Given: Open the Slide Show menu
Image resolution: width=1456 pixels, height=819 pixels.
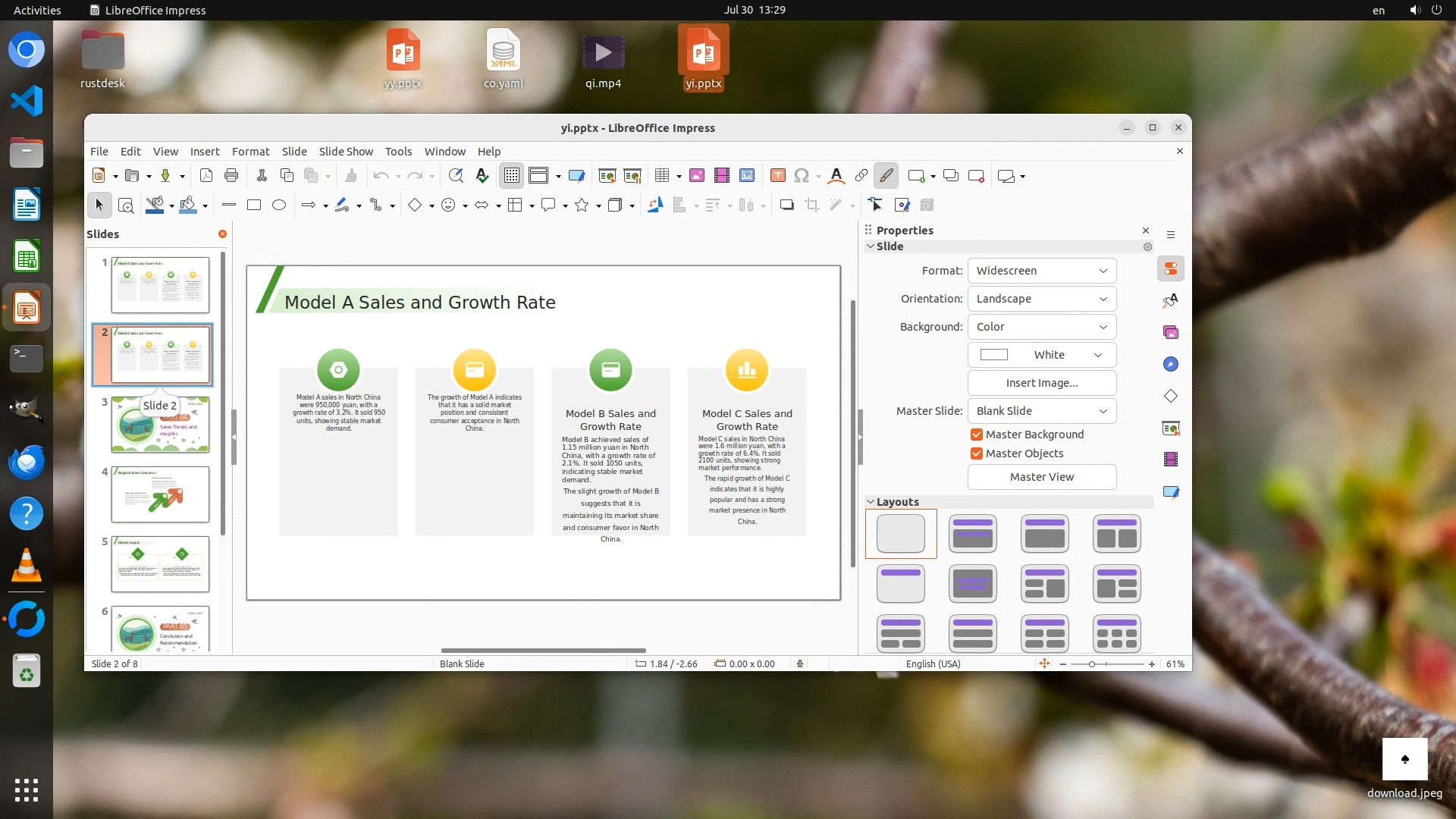Looking at the screenshot, I should click(346, 152).
